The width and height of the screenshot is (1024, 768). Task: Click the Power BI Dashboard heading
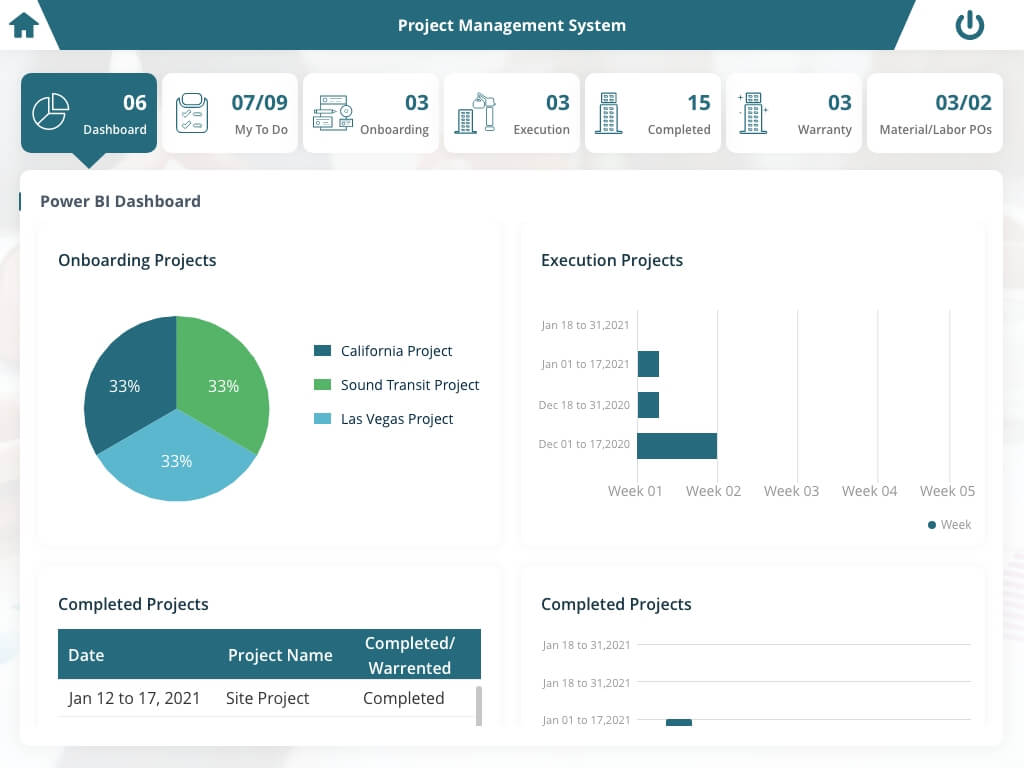point(120,201)
